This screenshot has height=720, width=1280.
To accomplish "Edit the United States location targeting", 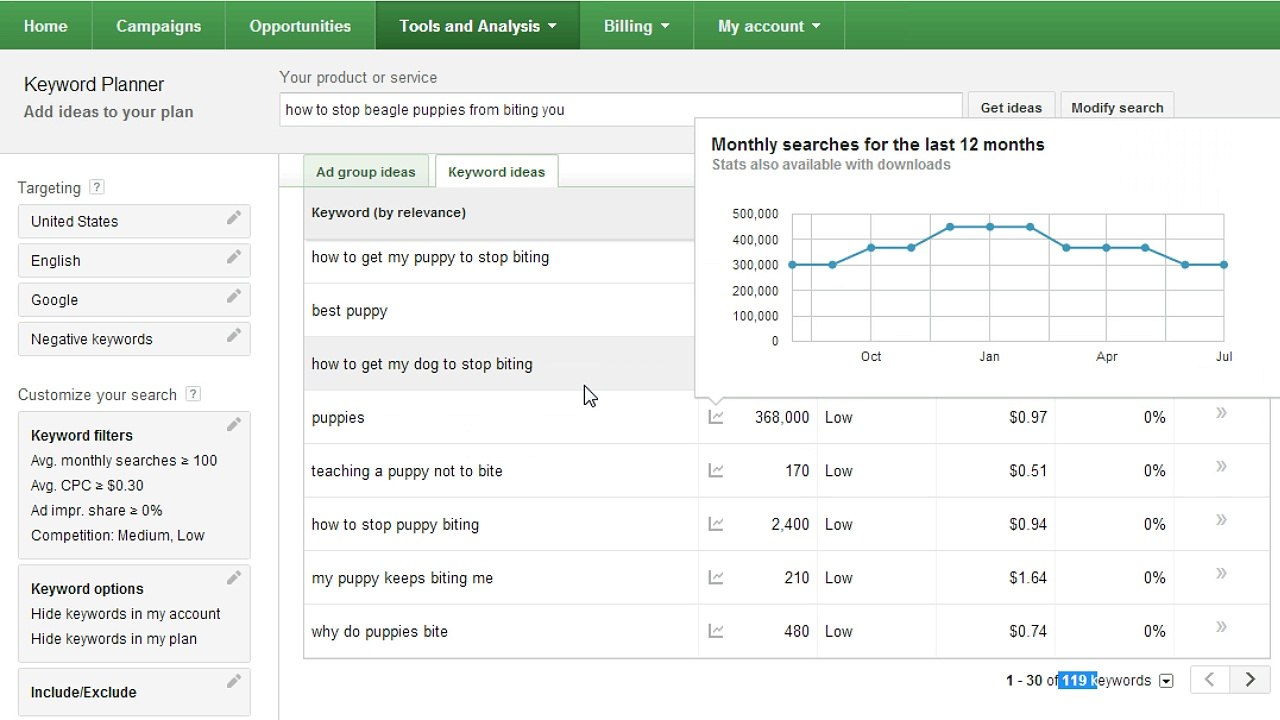I will 233,218.
